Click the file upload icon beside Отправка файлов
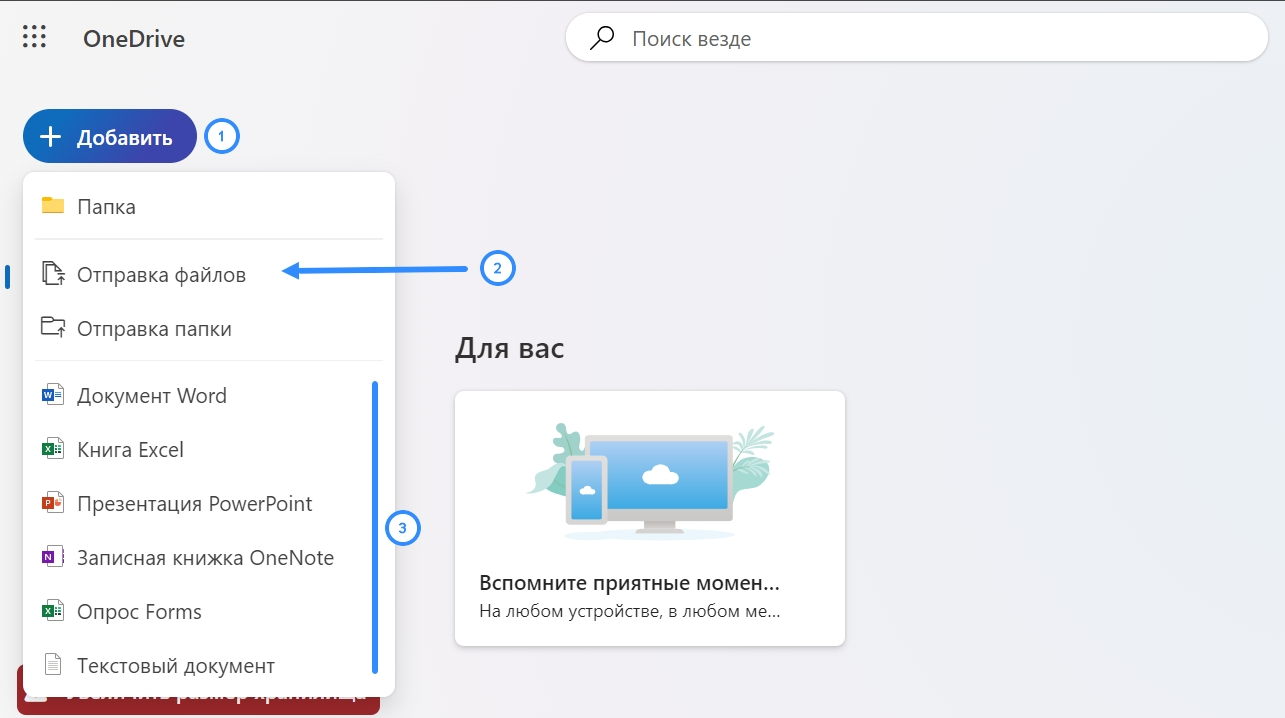The width and height of the screenshot is (1285, 718). (x=53, y=273)
